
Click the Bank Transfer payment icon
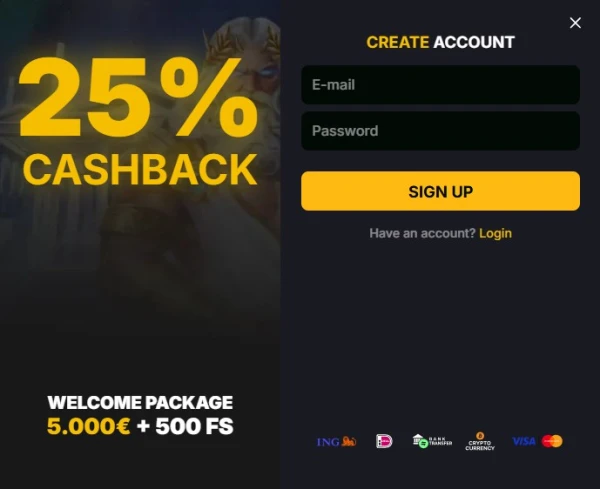click(432, 441)
